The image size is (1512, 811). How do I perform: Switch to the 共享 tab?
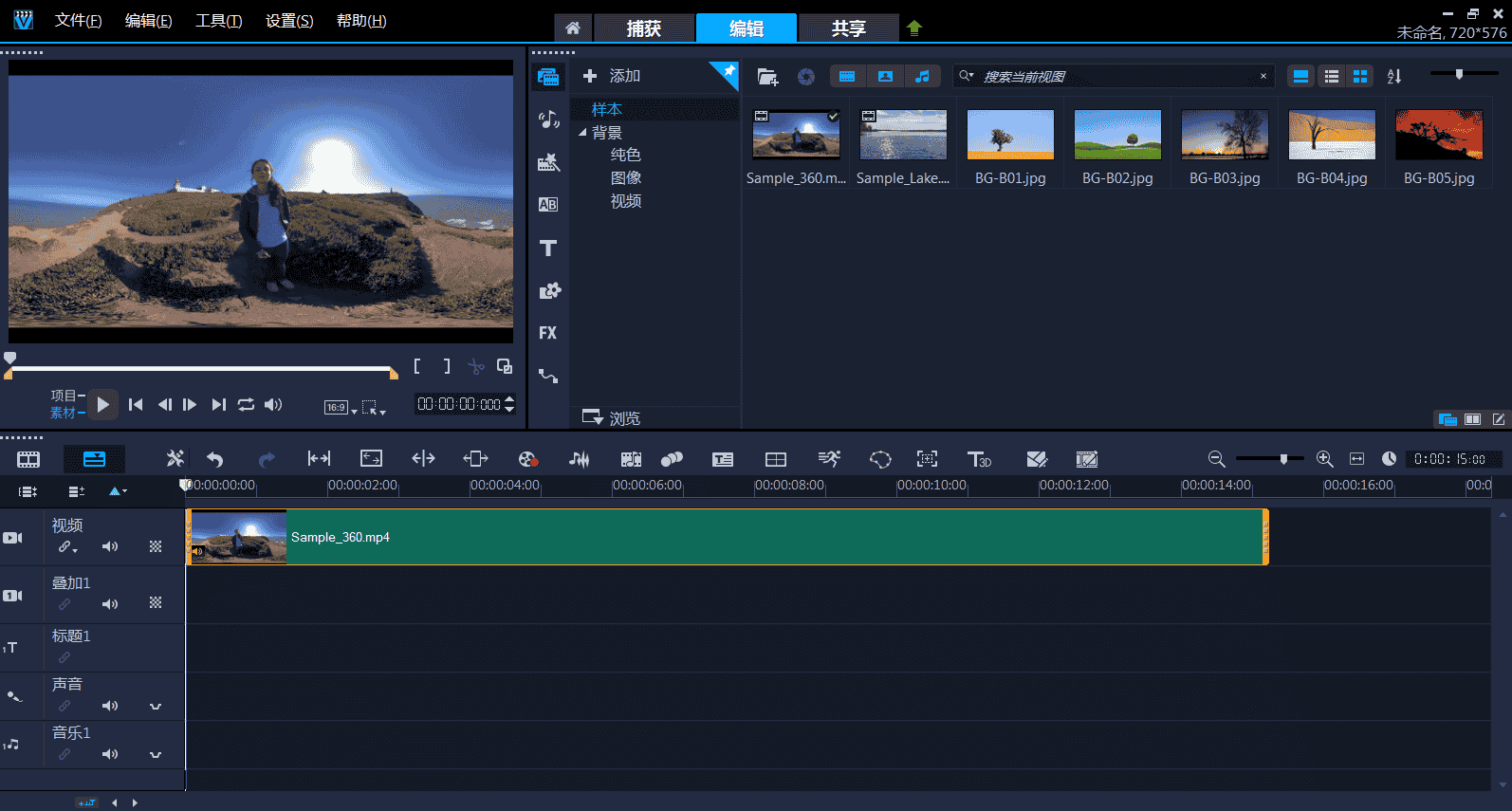pos(848,28)
